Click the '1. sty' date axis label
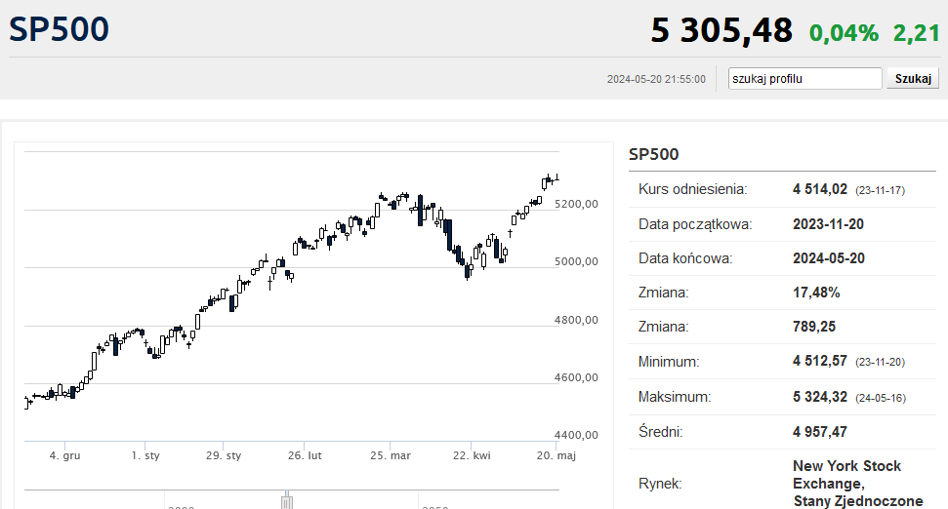The image size is (948, 509). click(146, 455)
